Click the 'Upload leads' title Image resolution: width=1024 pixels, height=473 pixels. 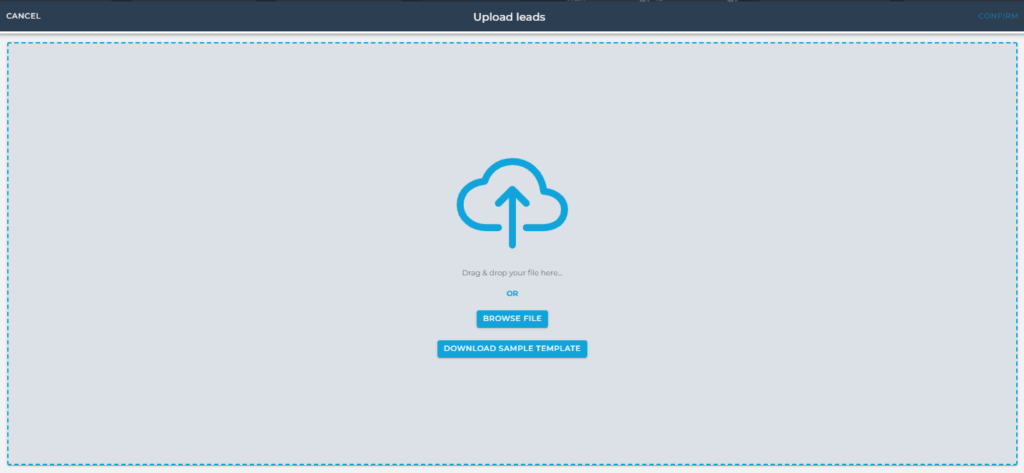tap(510, 16)
